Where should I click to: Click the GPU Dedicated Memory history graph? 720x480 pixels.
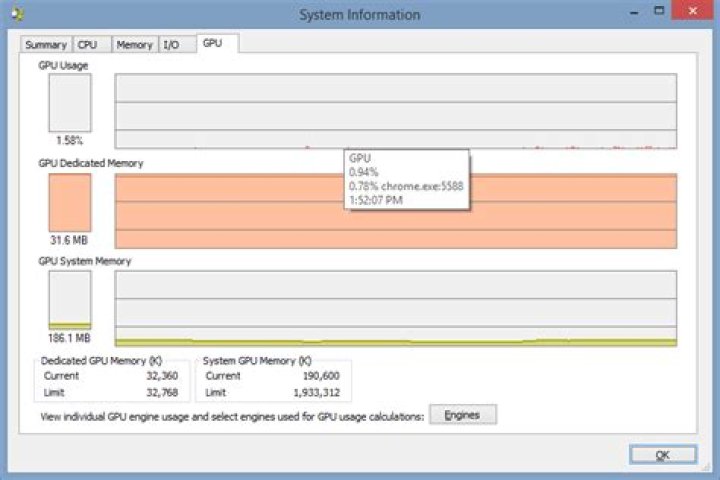click(x=396, y=211)
